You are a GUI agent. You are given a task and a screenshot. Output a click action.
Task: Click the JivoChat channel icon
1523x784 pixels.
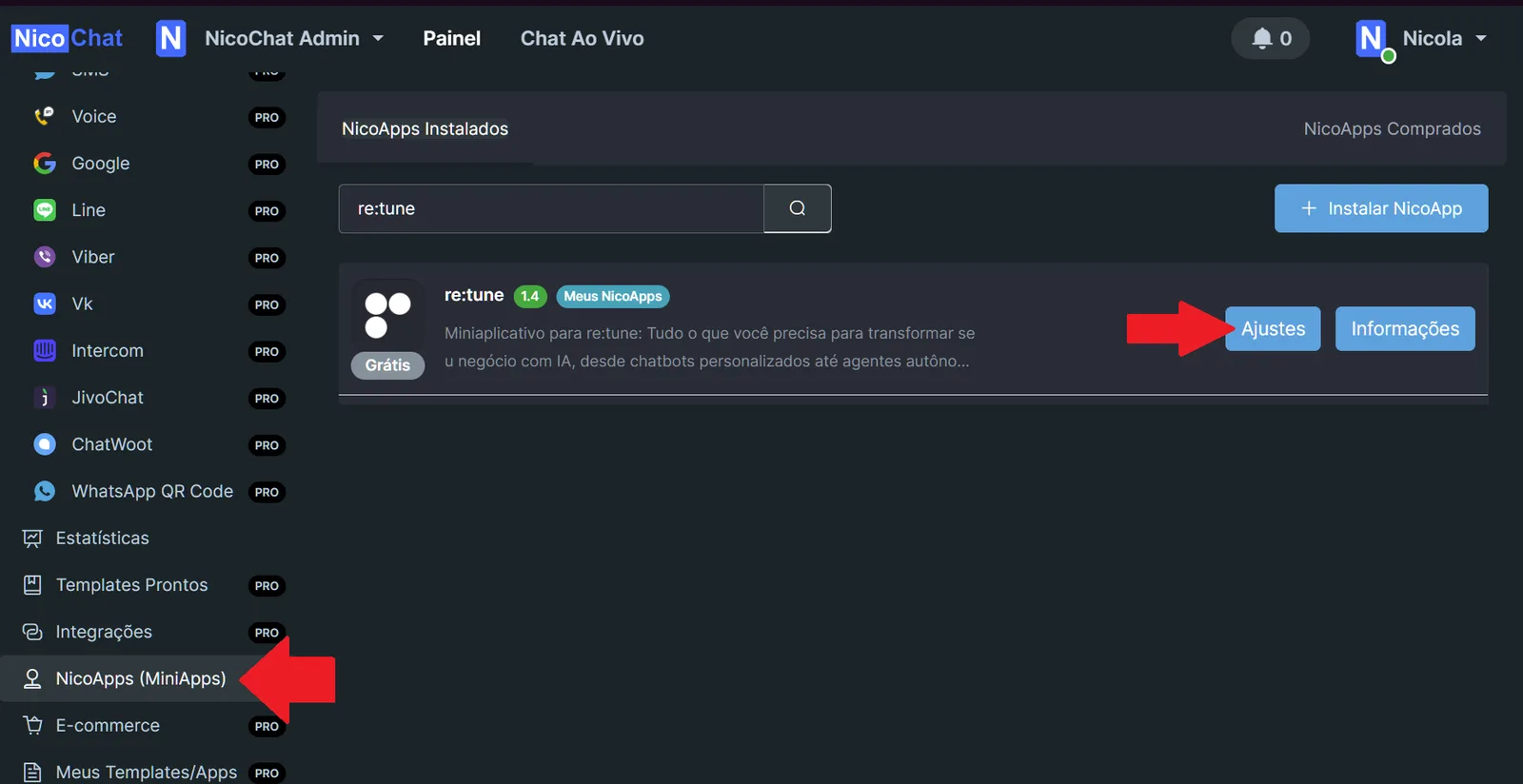click(x=45, y=398)
